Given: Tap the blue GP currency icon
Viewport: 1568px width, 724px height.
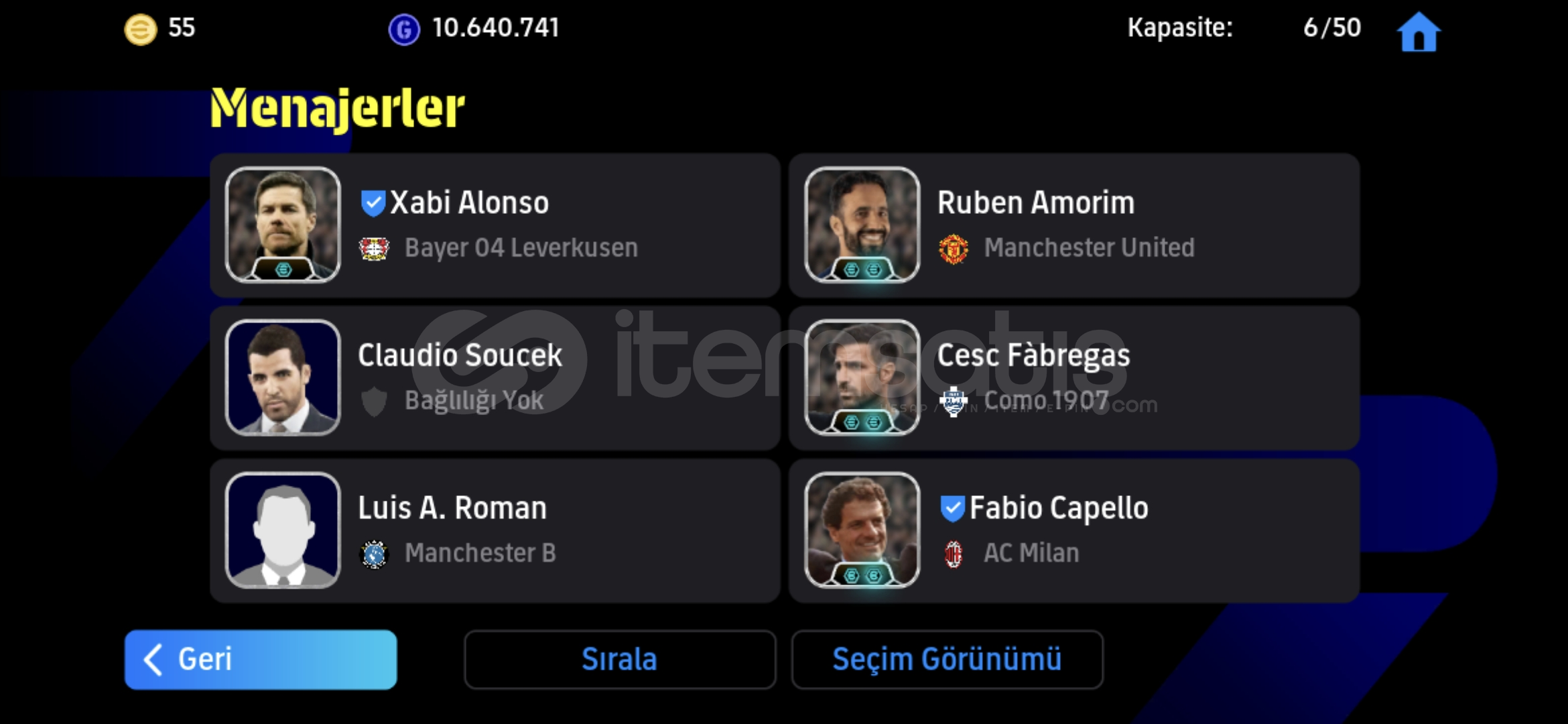Looking at the screenshot, I should tap(404, 30).
